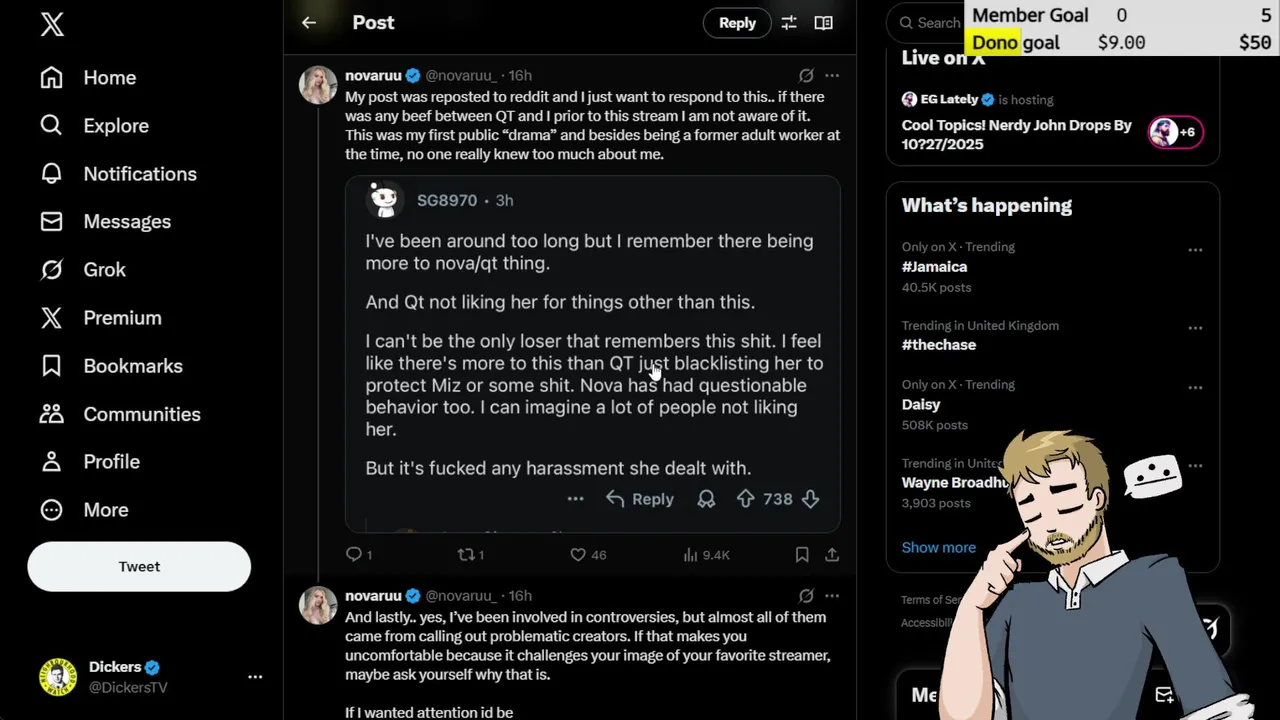The height and width of the screenshot is (720, 1280).
Task: Click Show more under trends
Action: pos(938,547)
